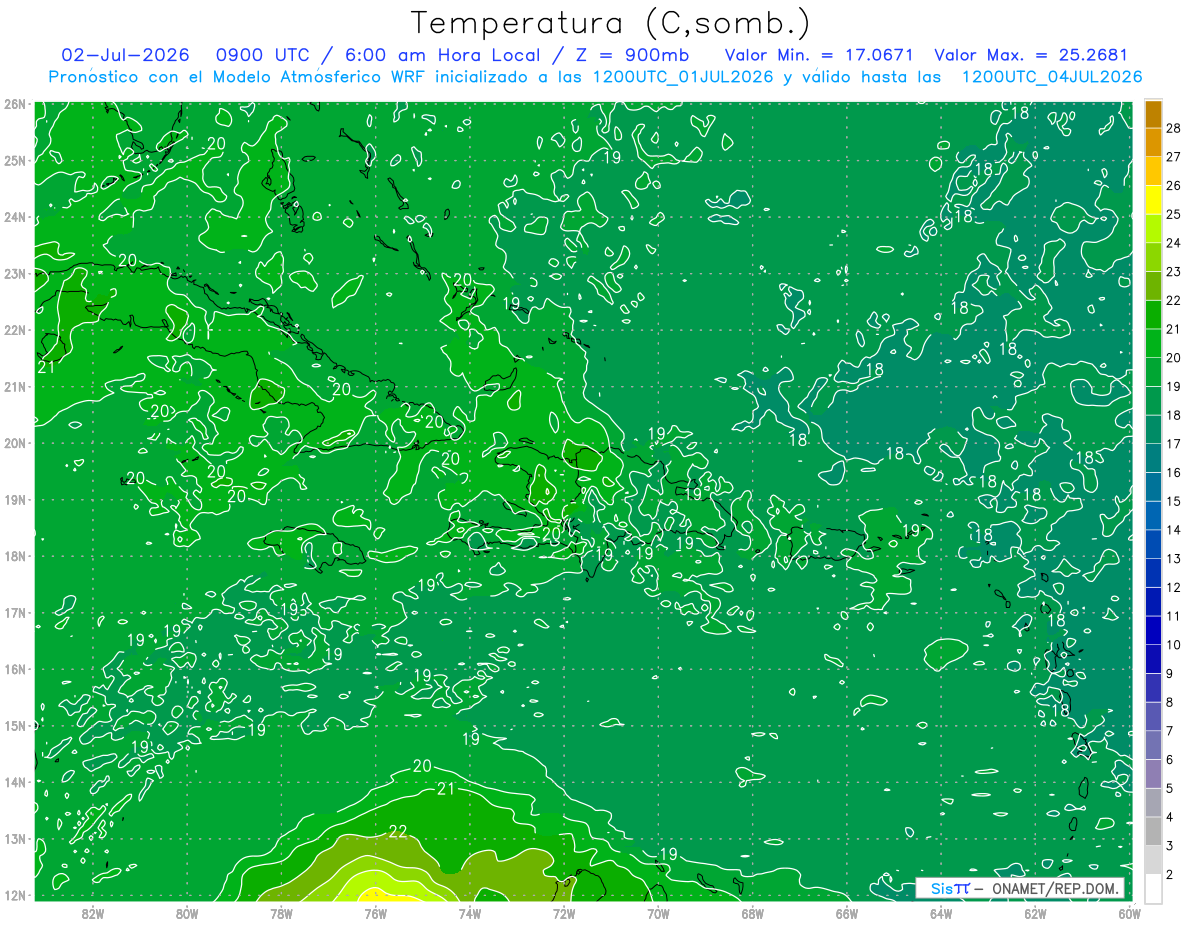Screen dimensions: 1200x927
Task: Select the colorbar legend value 15
Action: tap(1174, 501)
